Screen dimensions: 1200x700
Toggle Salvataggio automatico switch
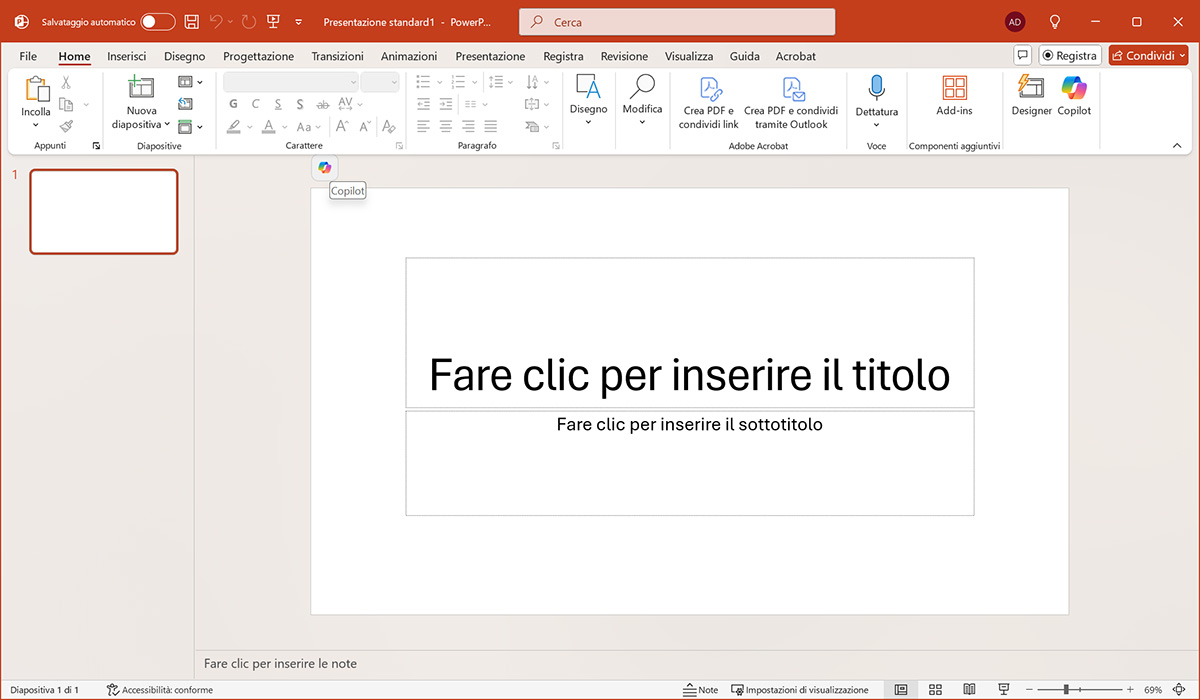click(157, 22)
